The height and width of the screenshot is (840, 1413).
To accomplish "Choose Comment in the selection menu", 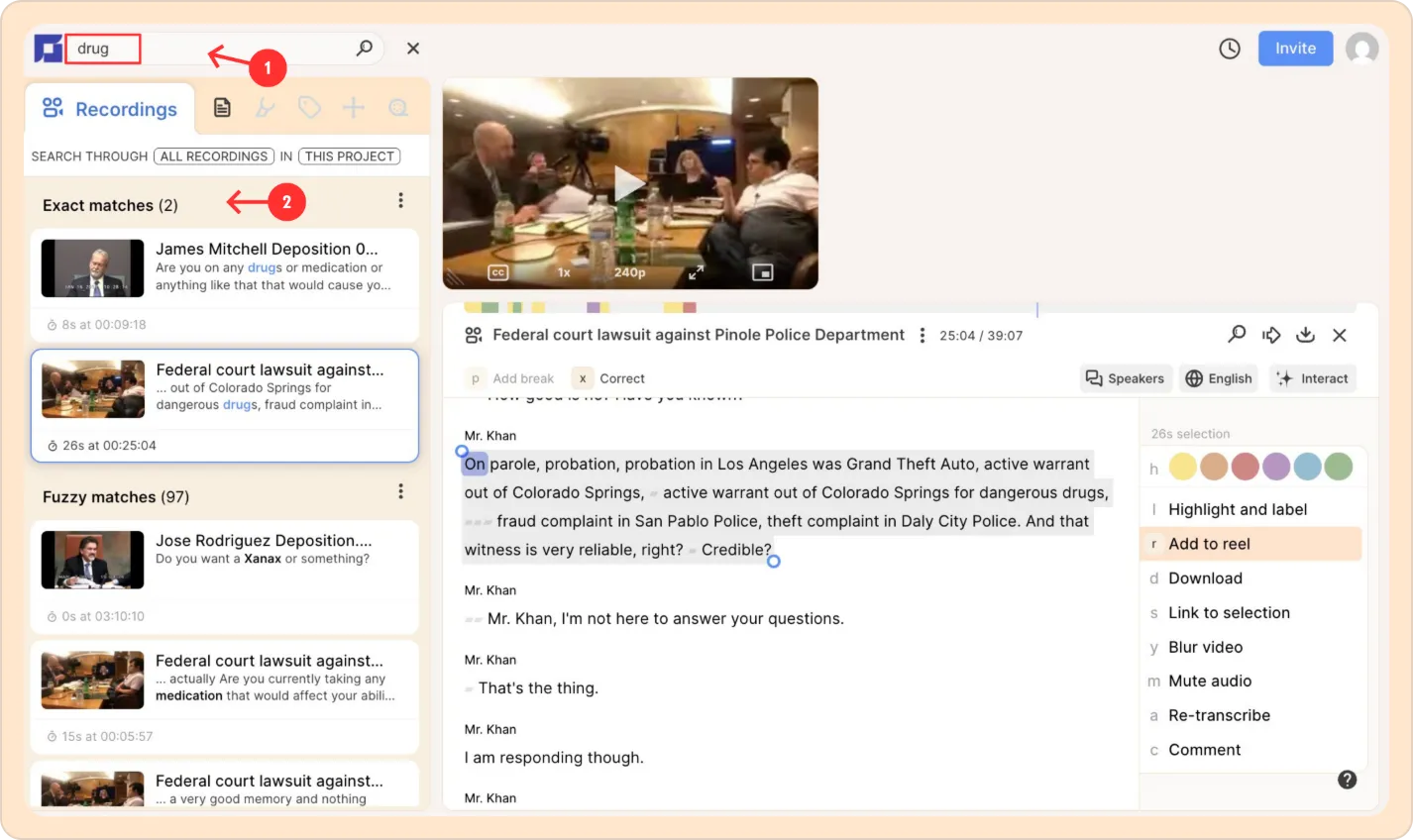I will (x=1252, y=750).
